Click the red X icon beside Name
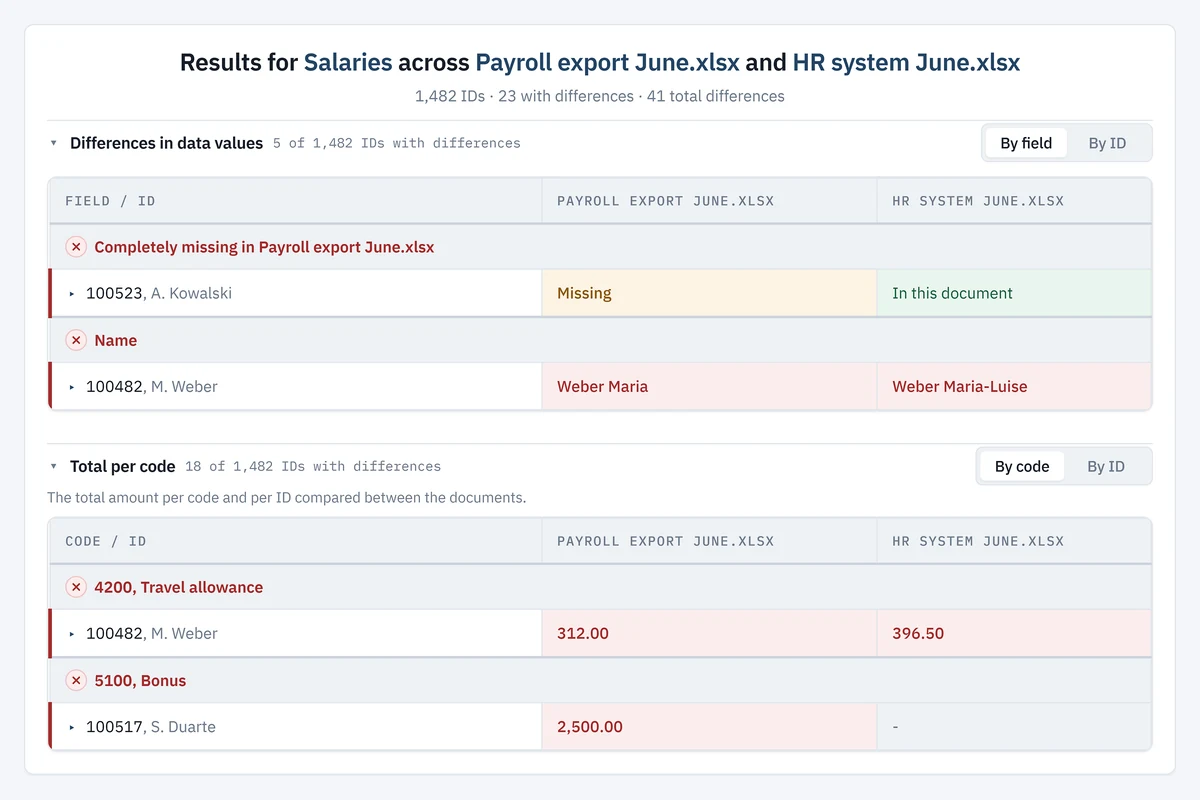 click(x=76, y=340)
